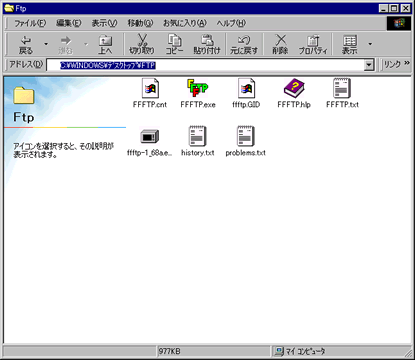Open the ヘルプ(H) menu
This screenshot has height=360, width=415.
tap(231, 23)
